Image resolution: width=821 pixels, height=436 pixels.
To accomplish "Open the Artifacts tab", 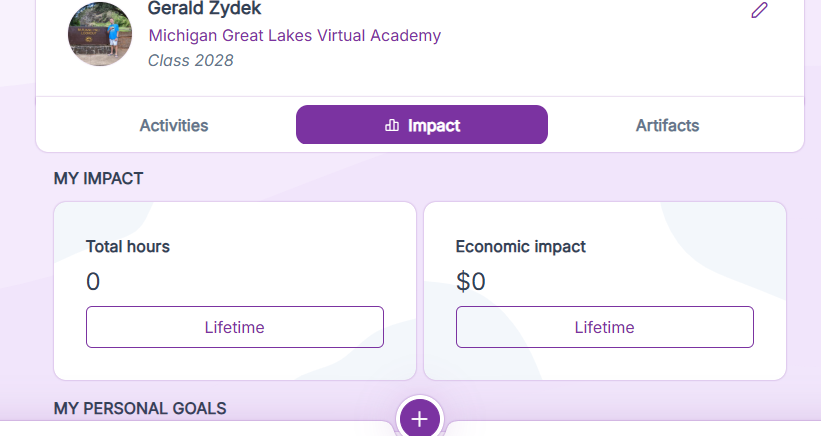I will pos(667,126).
